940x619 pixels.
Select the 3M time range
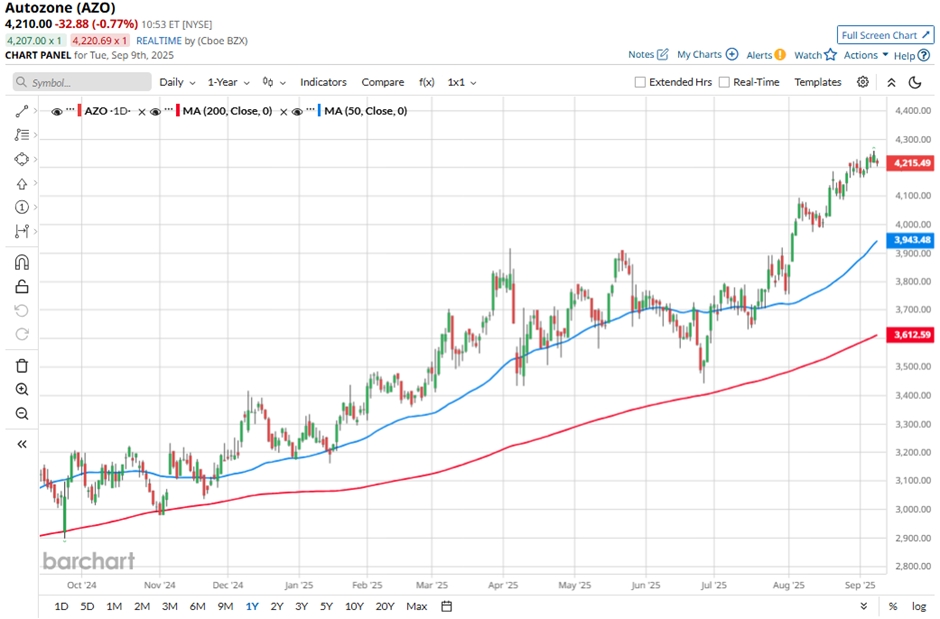[170, 606]
